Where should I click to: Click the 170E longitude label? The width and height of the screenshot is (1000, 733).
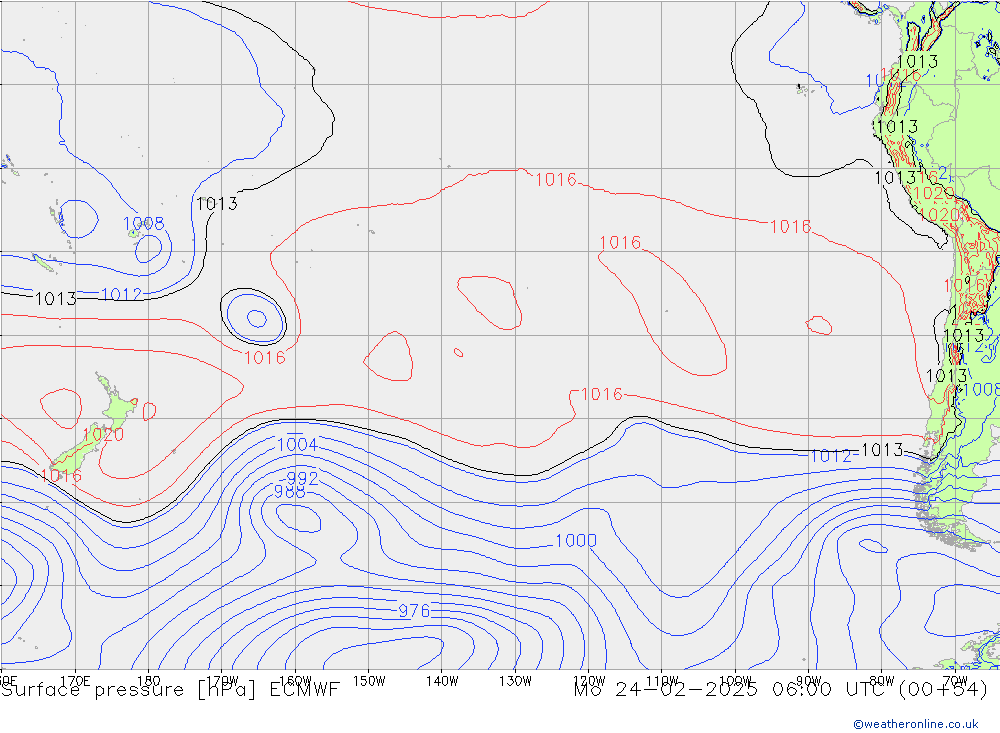coord(75,681)
